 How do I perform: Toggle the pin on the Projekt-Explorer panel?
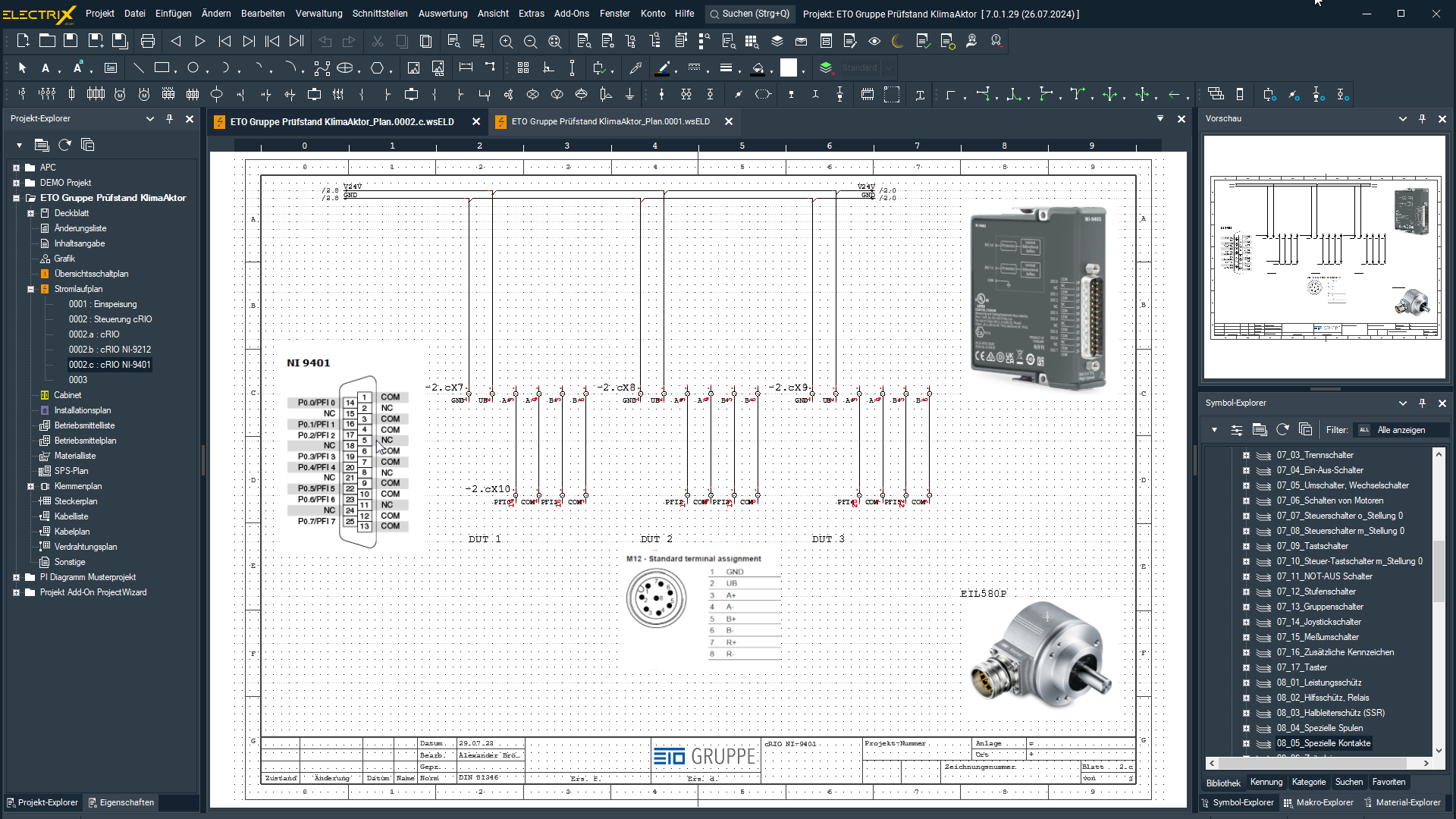pos(170,118)
